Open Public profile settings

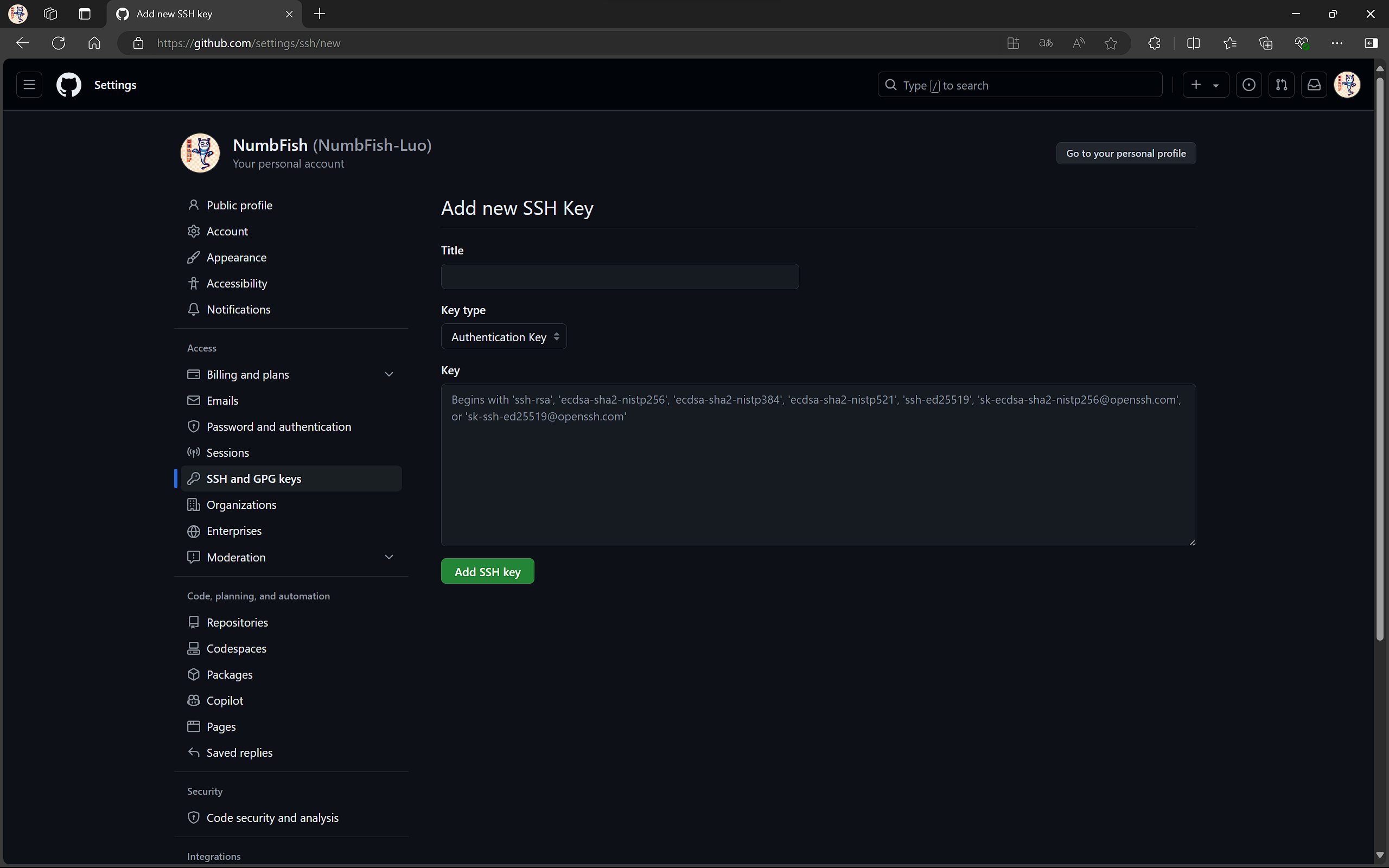(291, 205)
